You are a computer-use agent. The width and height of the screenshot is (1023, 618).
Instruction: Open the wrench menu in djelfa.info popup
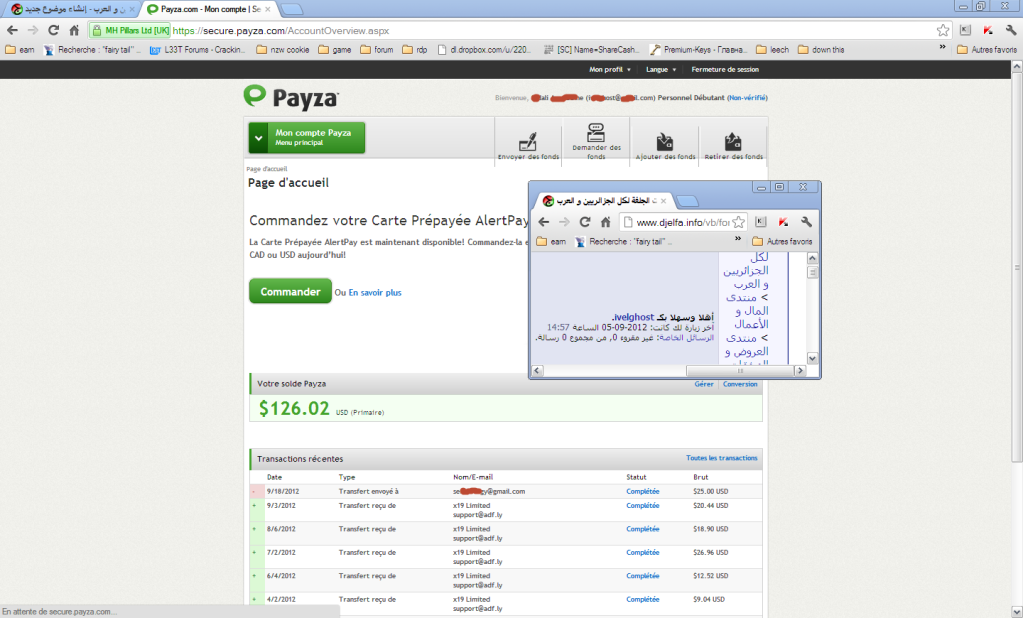click(806, 222)
